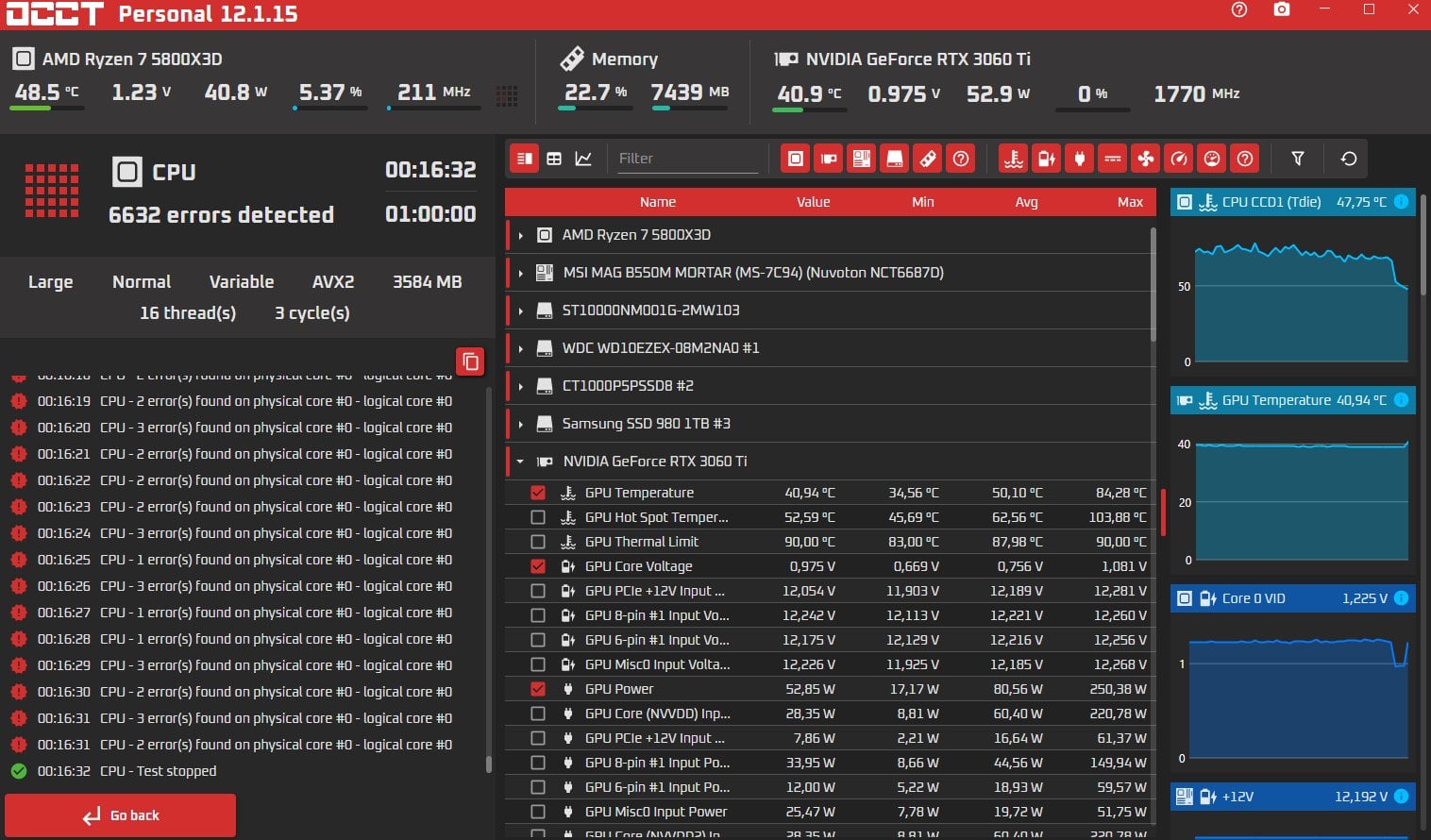This screenshot has width=1431, height=840.
Task: Click the reset min/max refresh icon
Action: tap(1349, 159)
